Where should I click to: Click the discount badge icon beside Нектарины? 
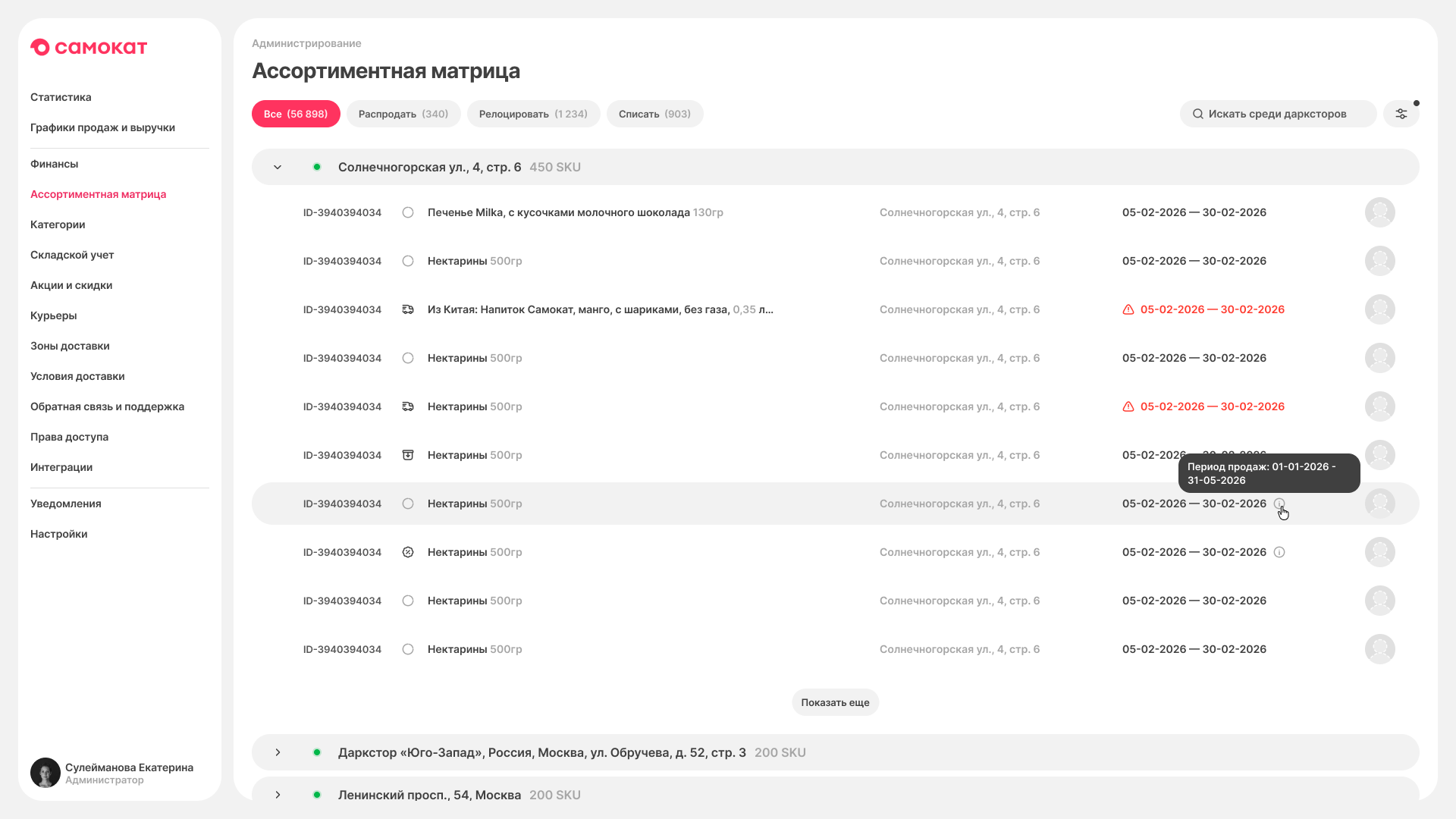(x=408, y=552)
